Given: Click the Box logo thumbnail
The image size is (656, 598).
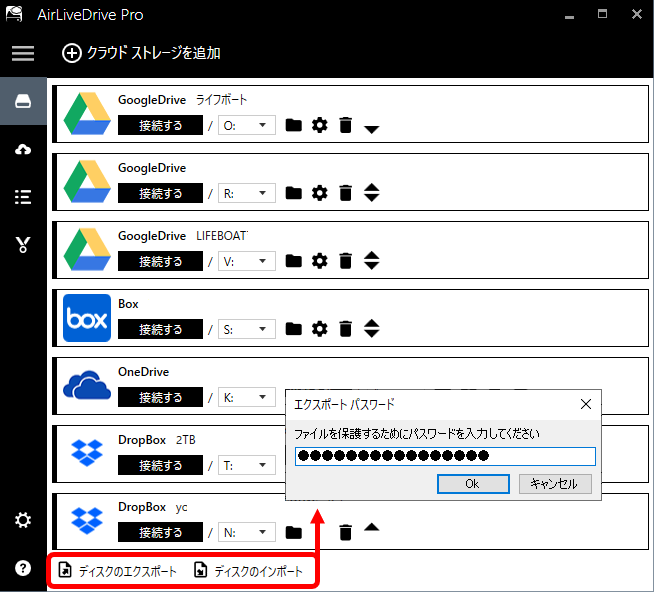Looking at the screenshot, I should pyautogui.click(x=87, y=318).
